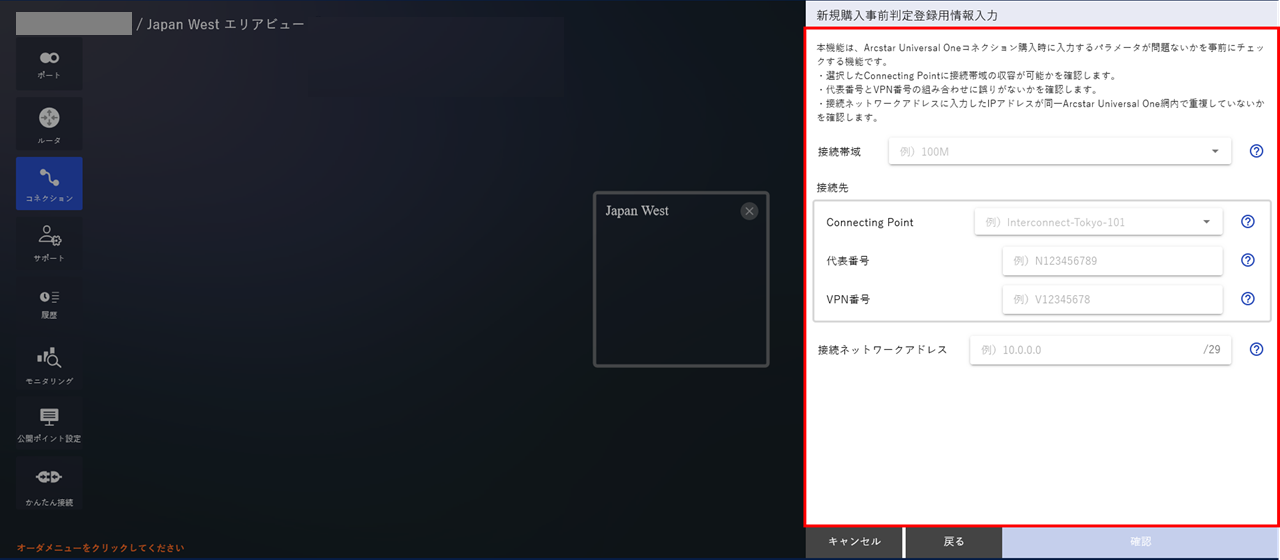Viewport: 1280px width, 560px height.
Task: Close the Japan West card
Action: (x=750, y=211)
